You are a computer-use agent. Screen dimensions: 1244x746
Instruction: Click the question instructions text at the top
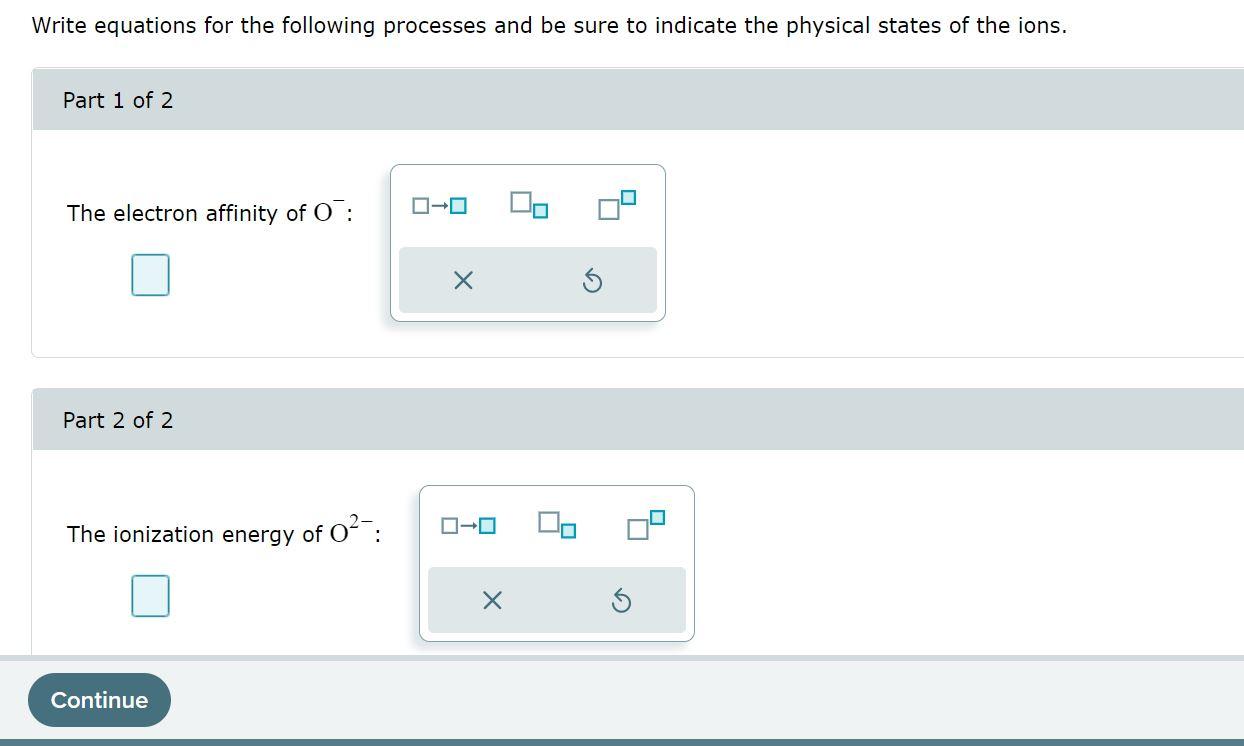click(x=551, y=25)
